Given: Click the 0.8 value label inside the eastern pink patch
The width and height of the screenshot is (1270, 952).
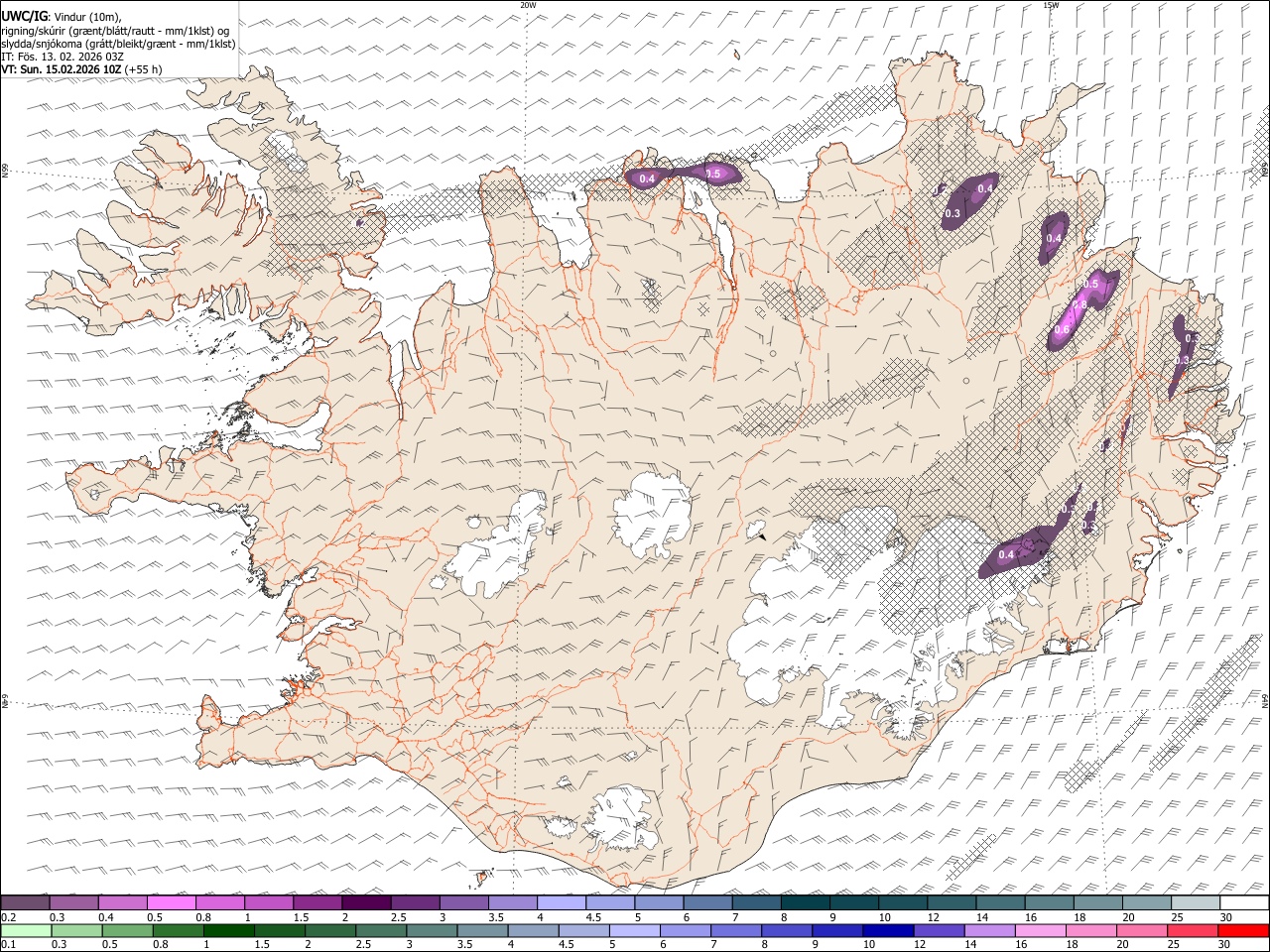Looking at the screenshot, I should click(x=1079, y=306).
